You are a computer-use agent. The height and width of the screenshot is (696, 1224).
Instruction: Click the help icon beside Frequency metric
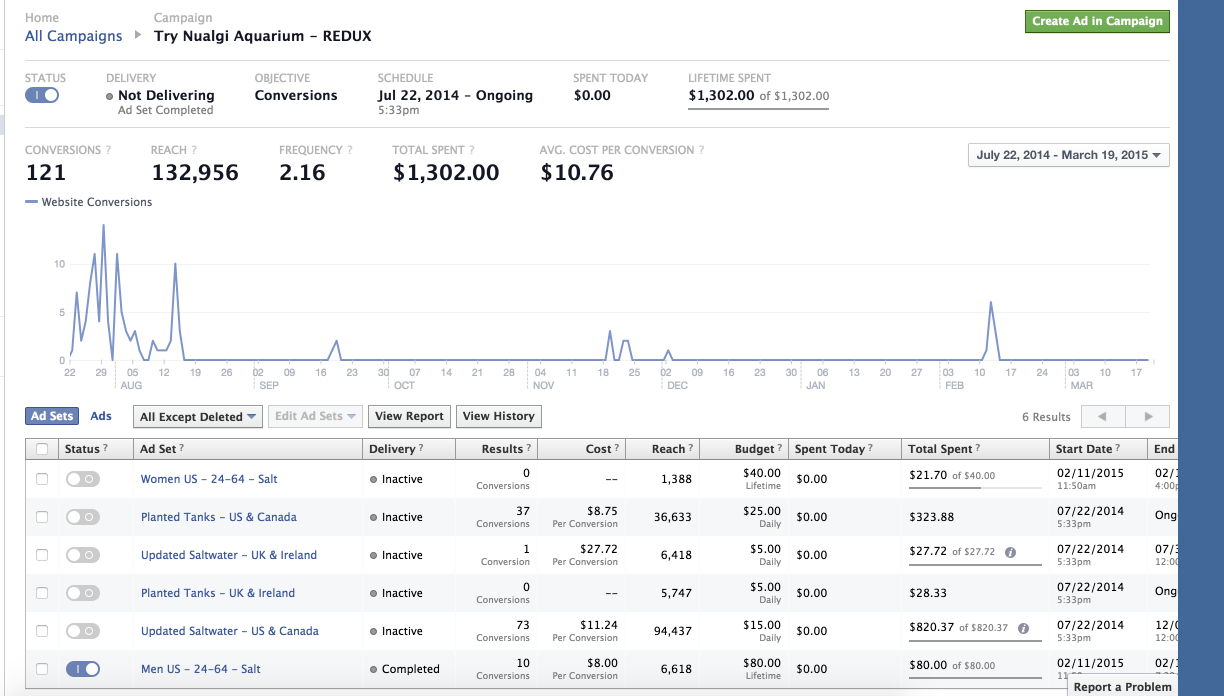[350, 150]
